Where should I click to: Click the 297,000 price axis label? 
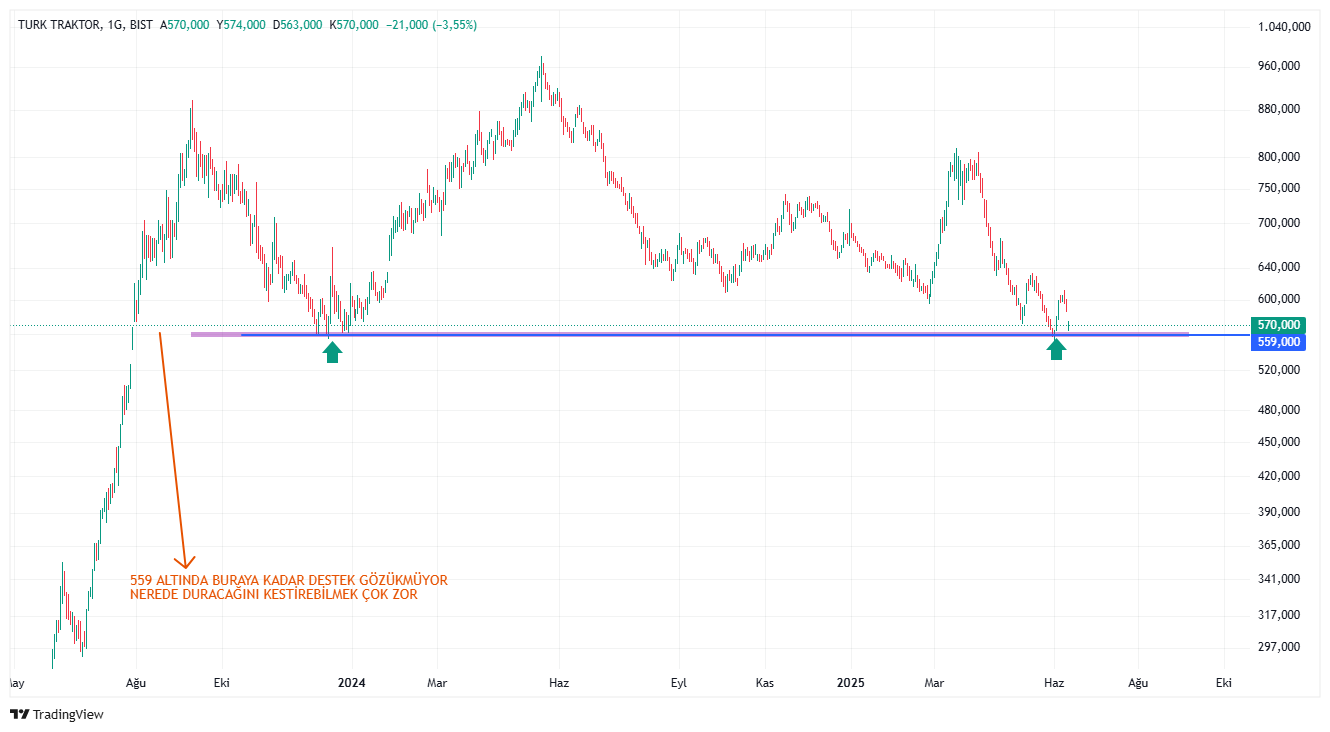point(1279,647)
